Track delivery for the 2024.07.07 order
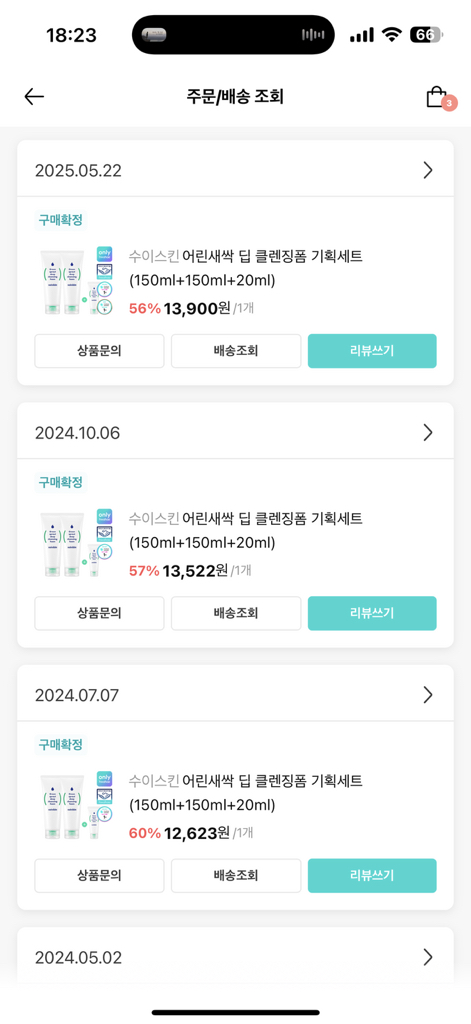Screen dimensions: 471x1024 pos(236,876)
